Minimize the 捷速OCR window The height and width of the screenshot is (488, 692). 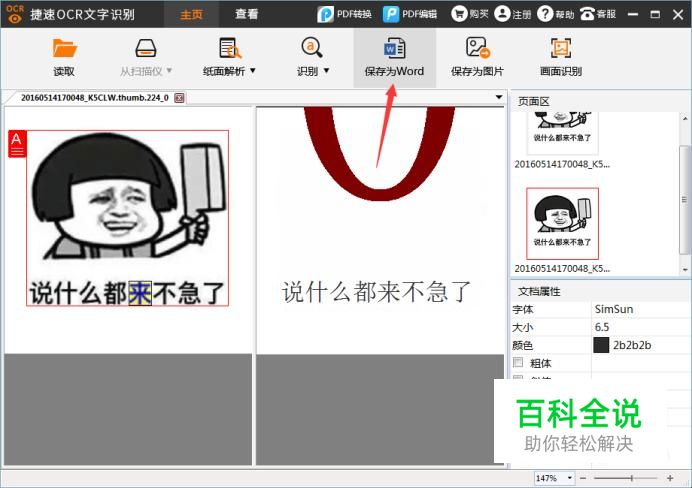pos(633,14)
